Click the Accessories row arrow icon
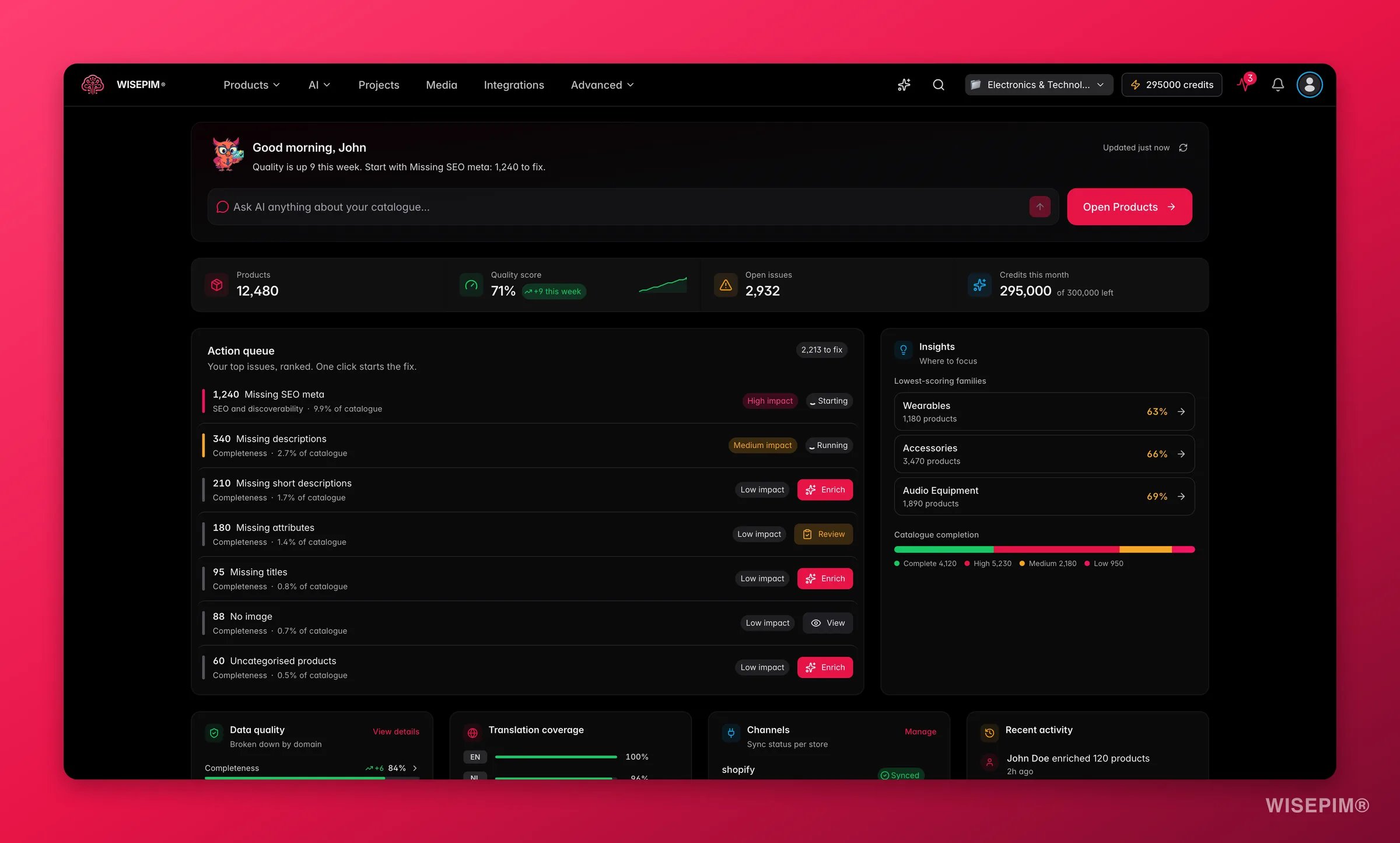 (x=1181, y=454)
